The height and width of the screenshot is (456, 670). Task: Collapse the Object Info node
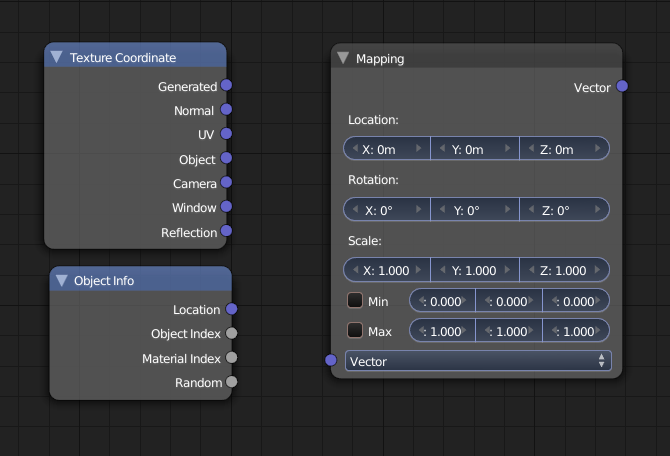62,281
